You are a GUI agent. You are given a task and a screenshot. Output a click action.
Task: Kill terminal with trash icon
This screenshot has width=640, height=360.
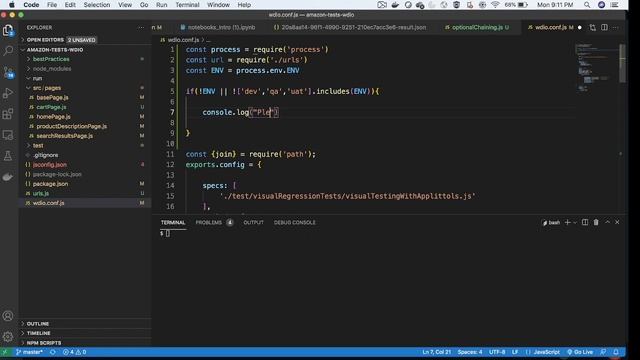[x=596, y=222]
